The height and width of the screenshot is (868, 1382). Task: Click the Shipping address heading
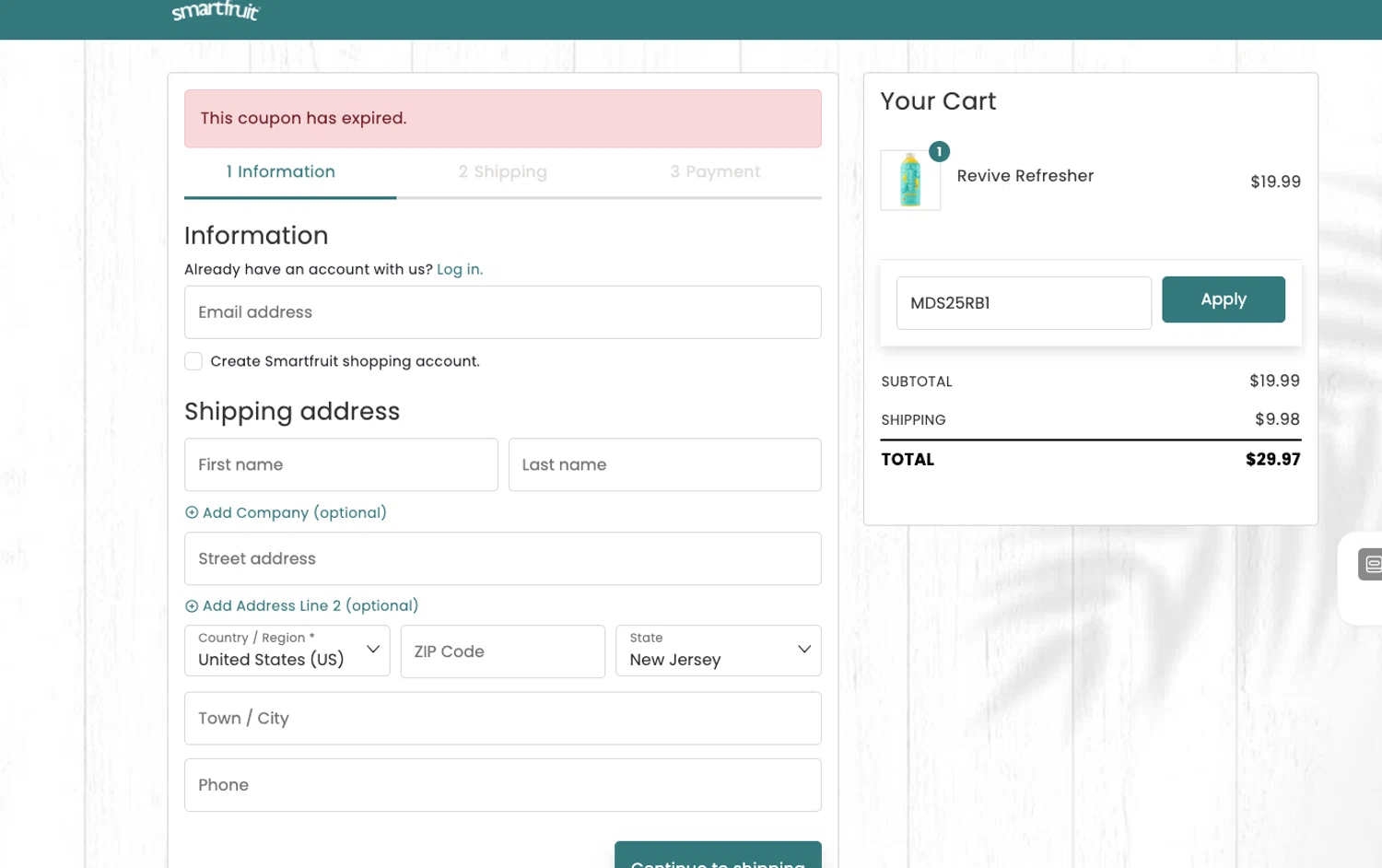[292, 411]
